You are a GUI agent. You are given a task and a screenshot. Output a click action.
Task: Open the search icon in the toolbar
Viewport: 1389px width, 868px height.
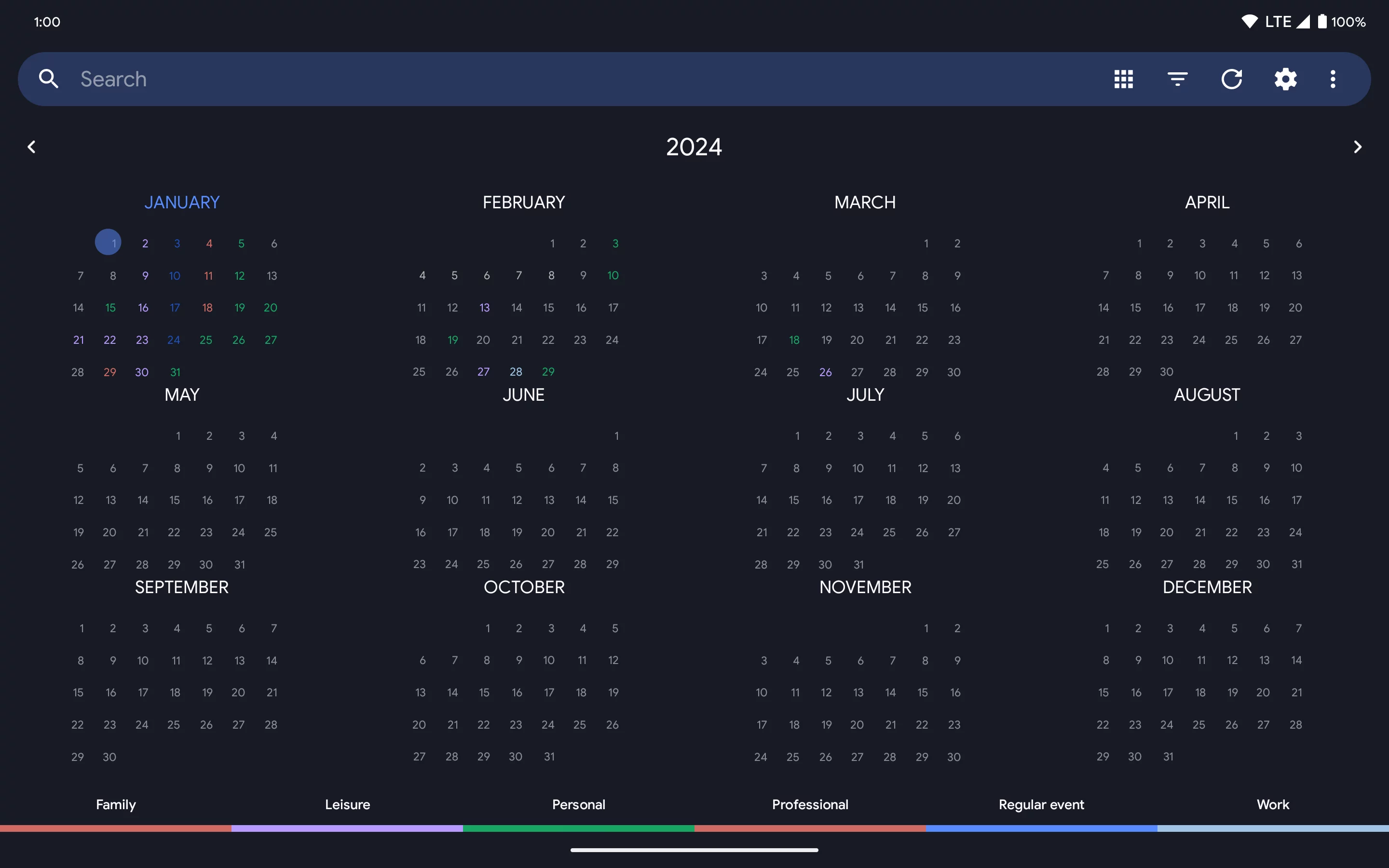[48, 79]
